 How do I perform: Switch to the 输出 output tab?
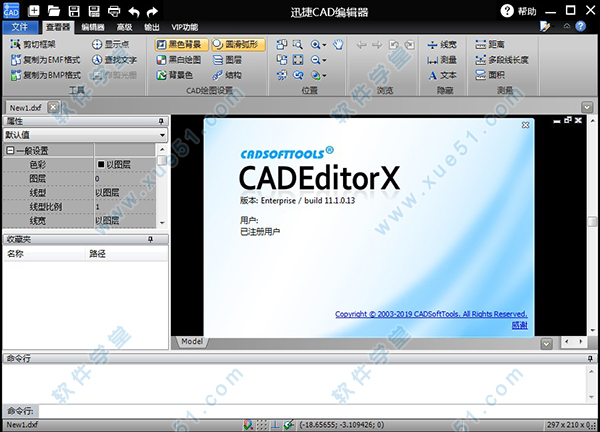(x=152, y=27)
